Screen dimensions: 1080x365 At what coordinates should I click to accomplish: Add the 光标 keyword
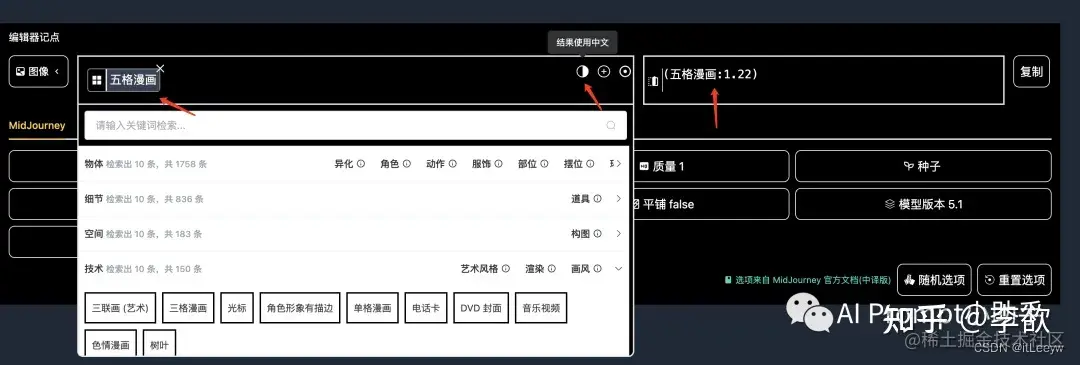point(237,308)
